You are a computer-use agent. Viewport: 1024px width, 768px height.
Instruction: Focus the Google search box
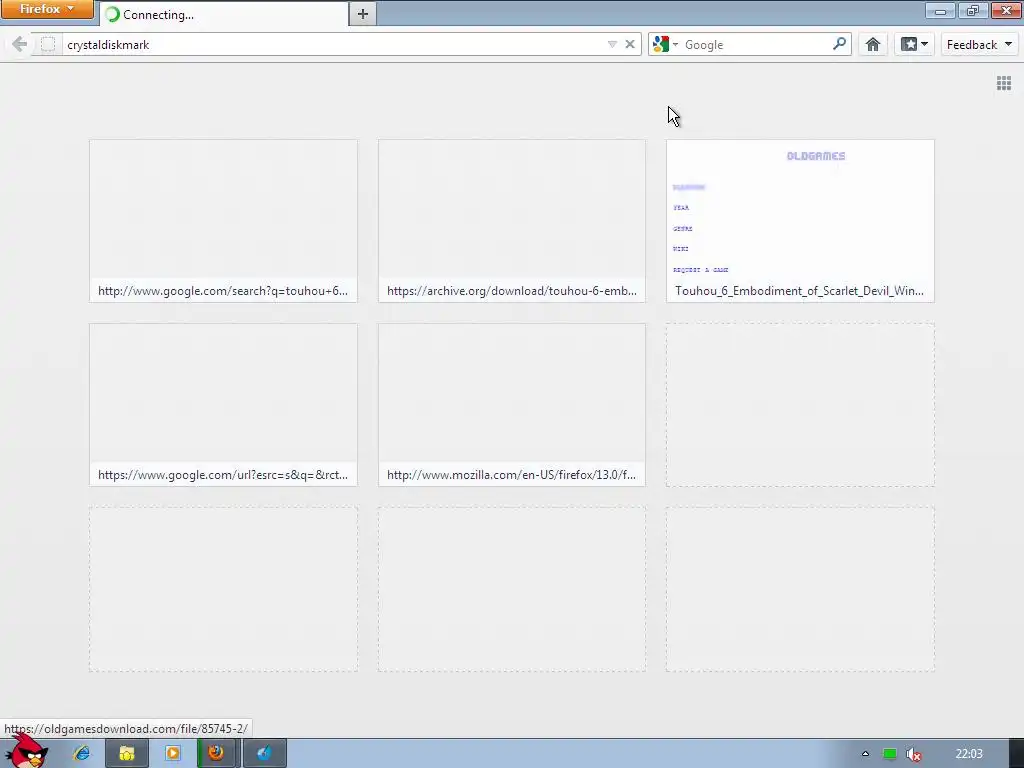coord(756,44)
